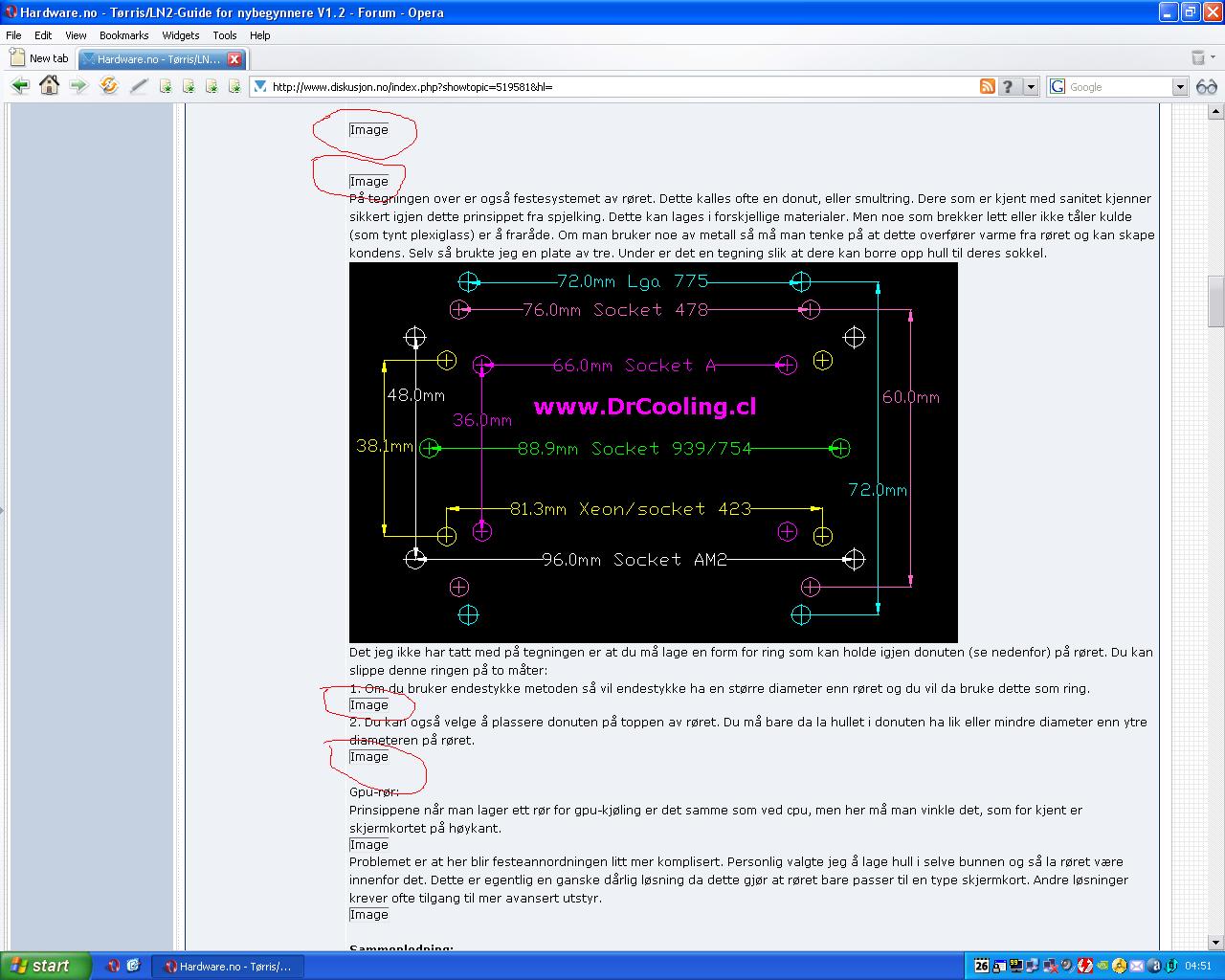Screen dimensions: 1225x980
Task: Open the Windows Start button
Action: click(45, 966)
